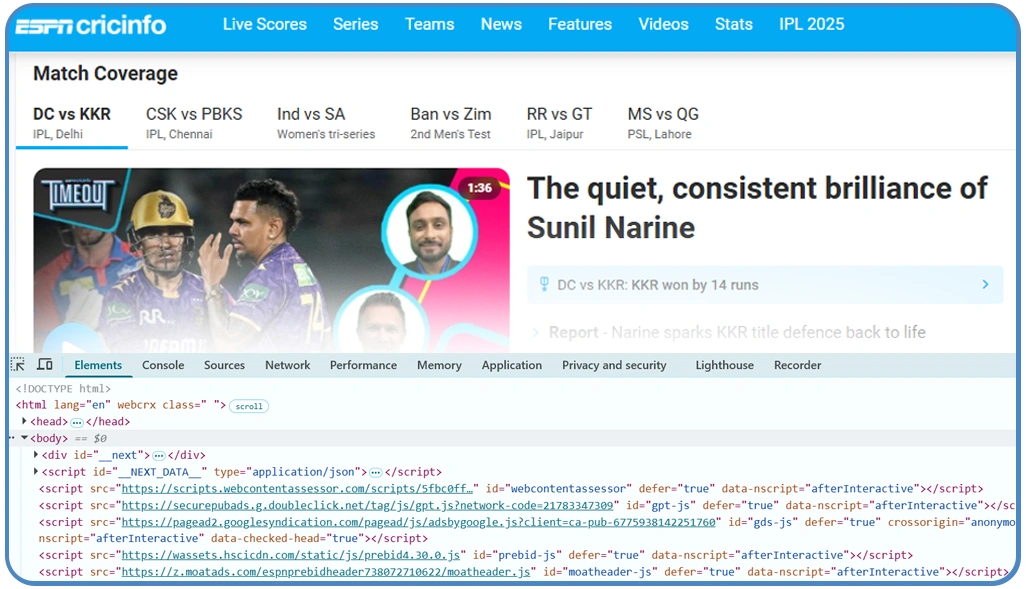The width and height of the screenshot is (1026, 589).
Task: Select the RR vs GT match tab
Action: click(x=559, y=123)
